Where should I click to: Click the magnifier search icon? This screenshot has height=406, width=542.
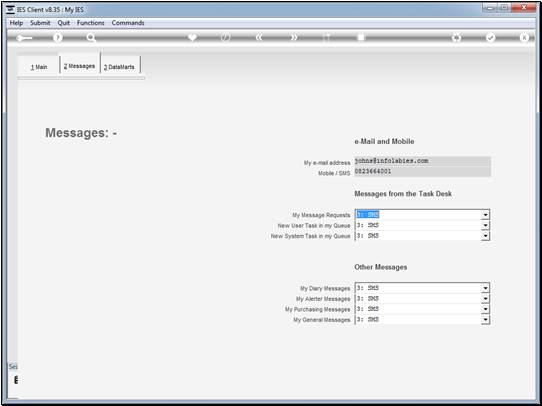pos(91,38)
